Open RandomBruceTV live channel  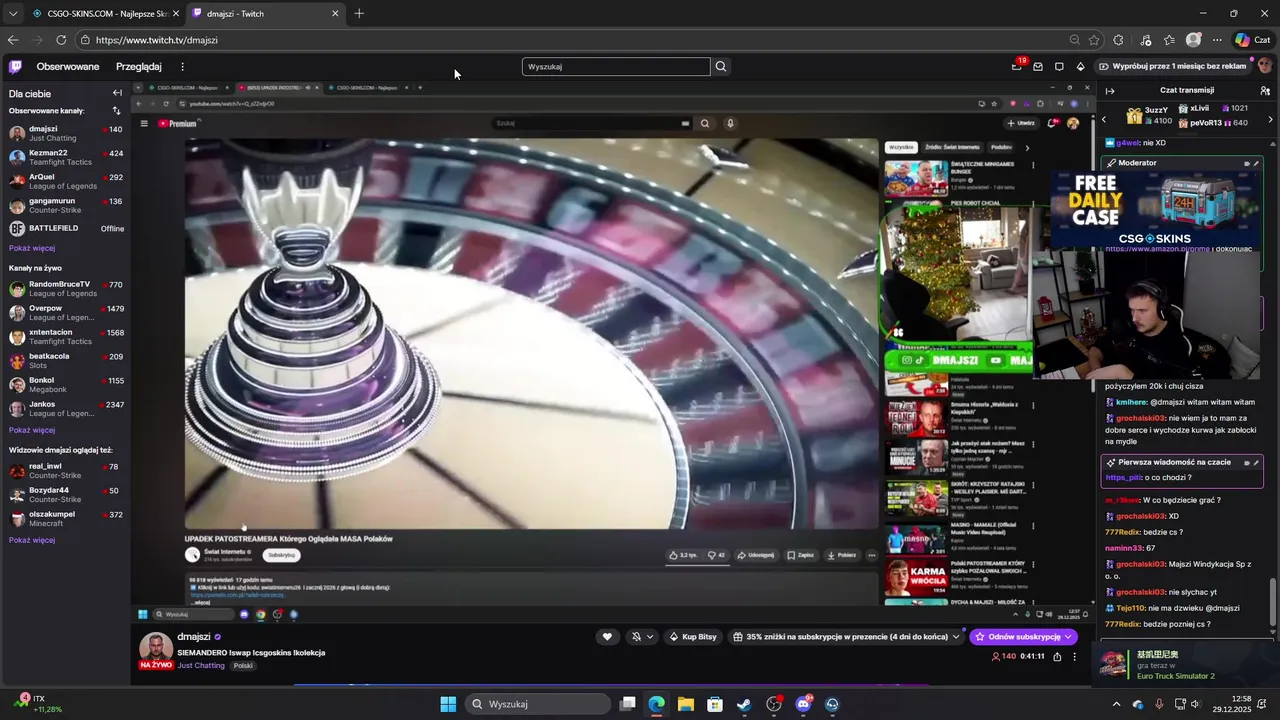pyautogui.click(x=65, y=288)
